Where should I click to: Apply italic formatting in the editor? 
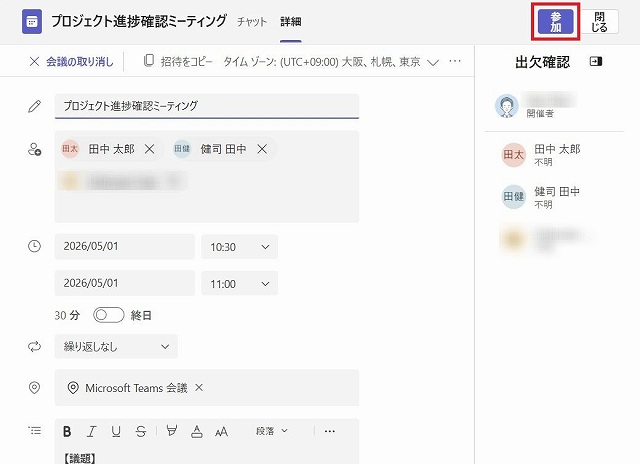click(91, 431)
